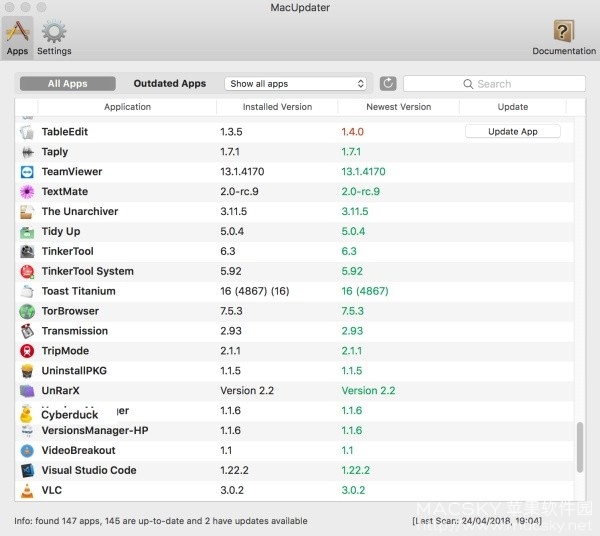Select the TripMode row name
Screen dimensions: 600x536
click(65, 351)
